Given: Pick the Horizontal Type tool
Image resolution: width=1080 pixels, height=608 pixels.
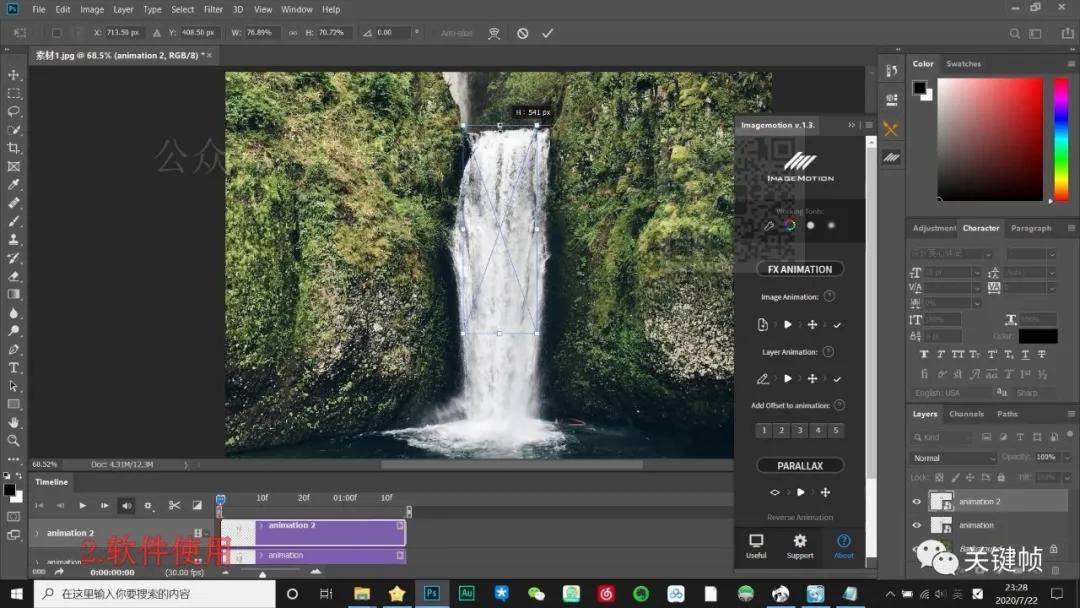Looking at the screenshot, I should pos(14,368).
